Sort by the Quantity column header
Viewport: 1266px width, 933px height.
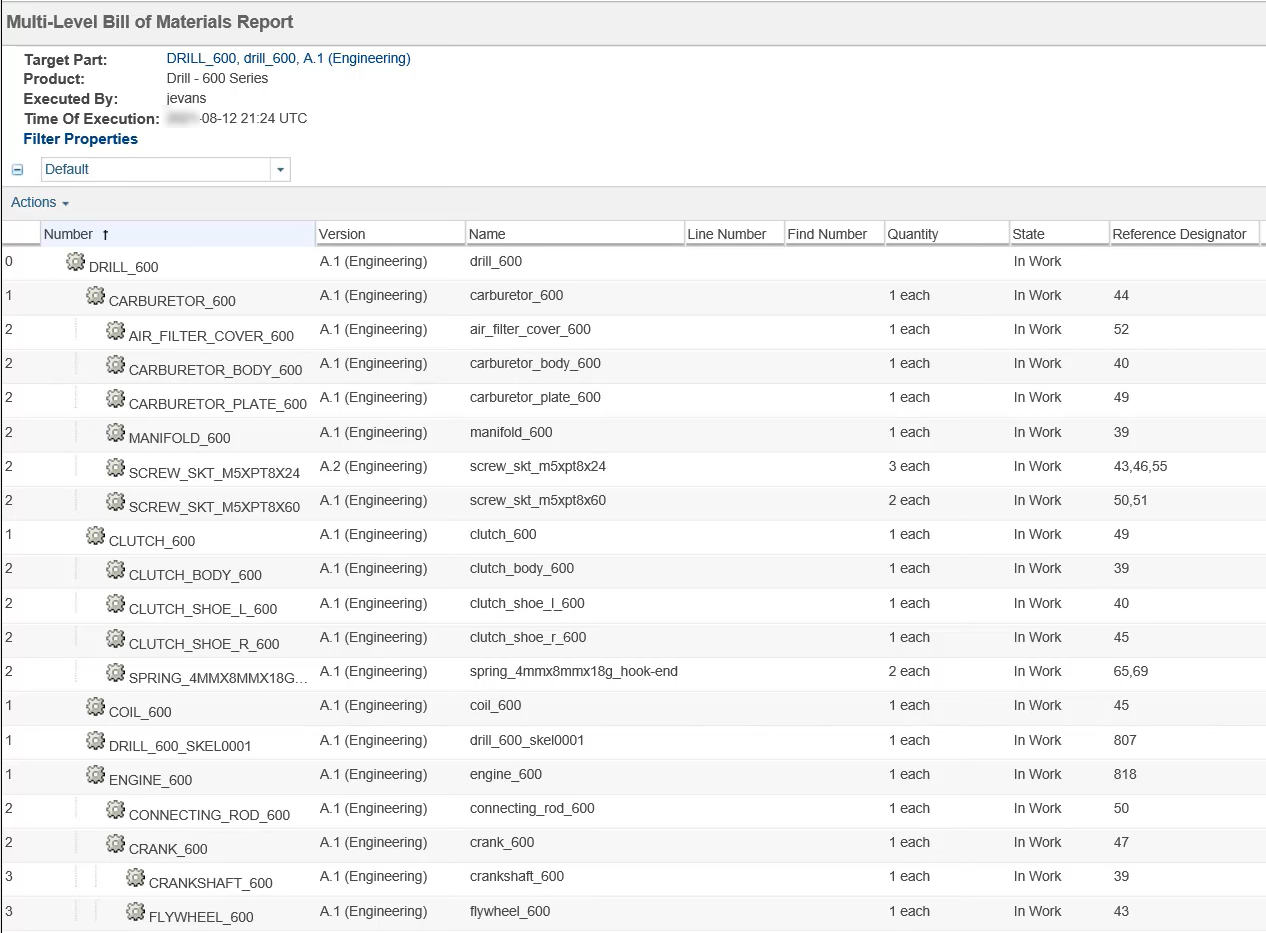947,234
